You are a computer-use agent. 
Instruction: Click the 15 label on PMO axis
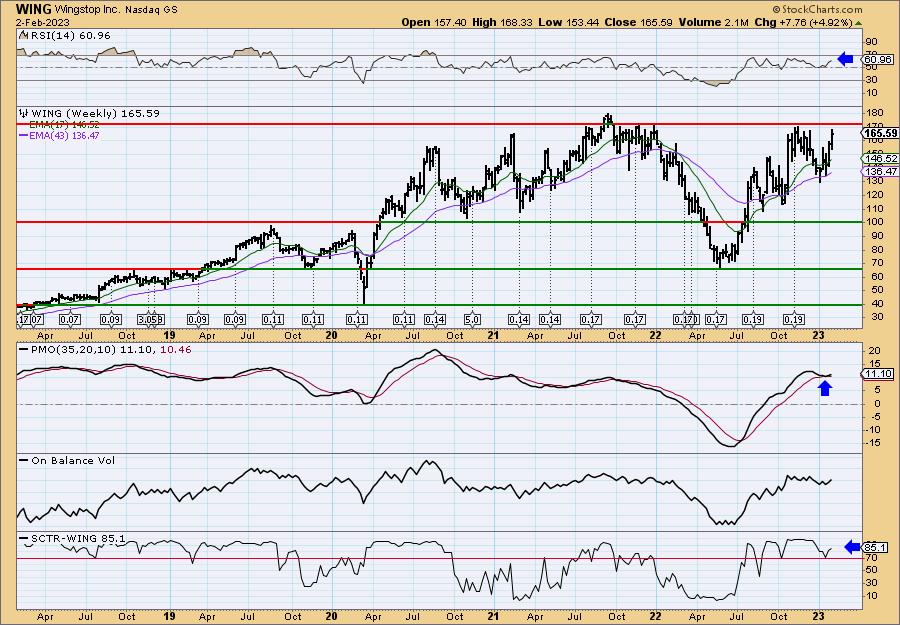click(875, 363)
